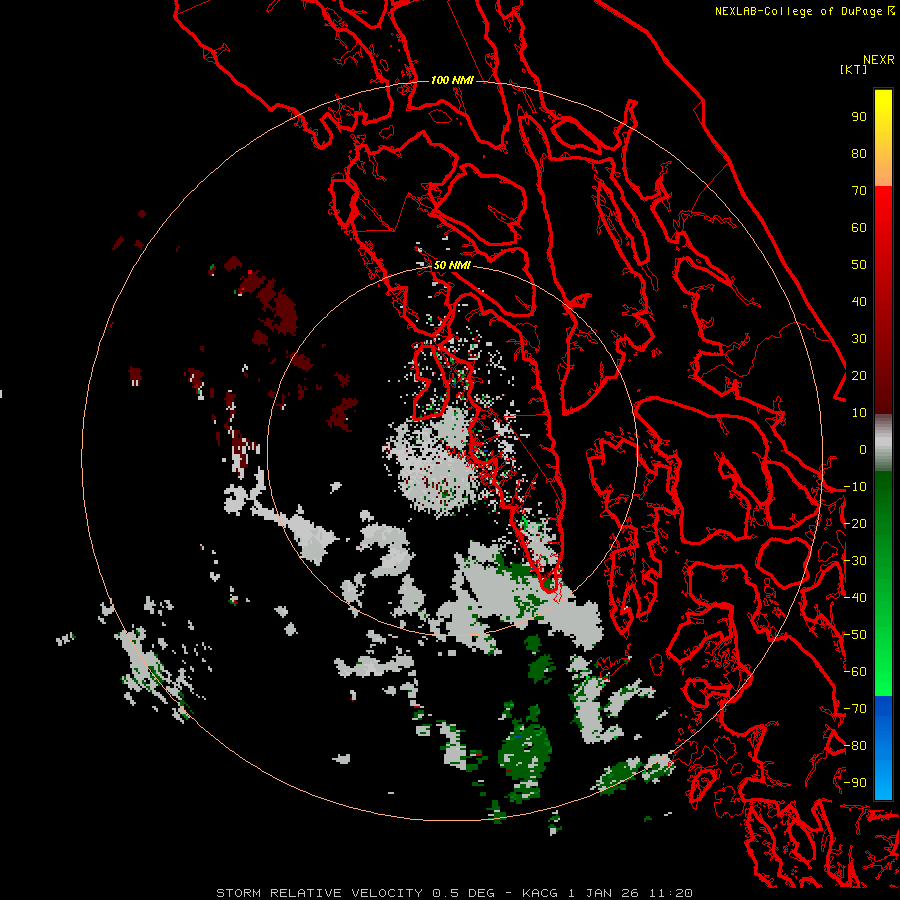
Task: Click the positive 90 scale value
Action: pyautogui.click(x=859, y=117)
